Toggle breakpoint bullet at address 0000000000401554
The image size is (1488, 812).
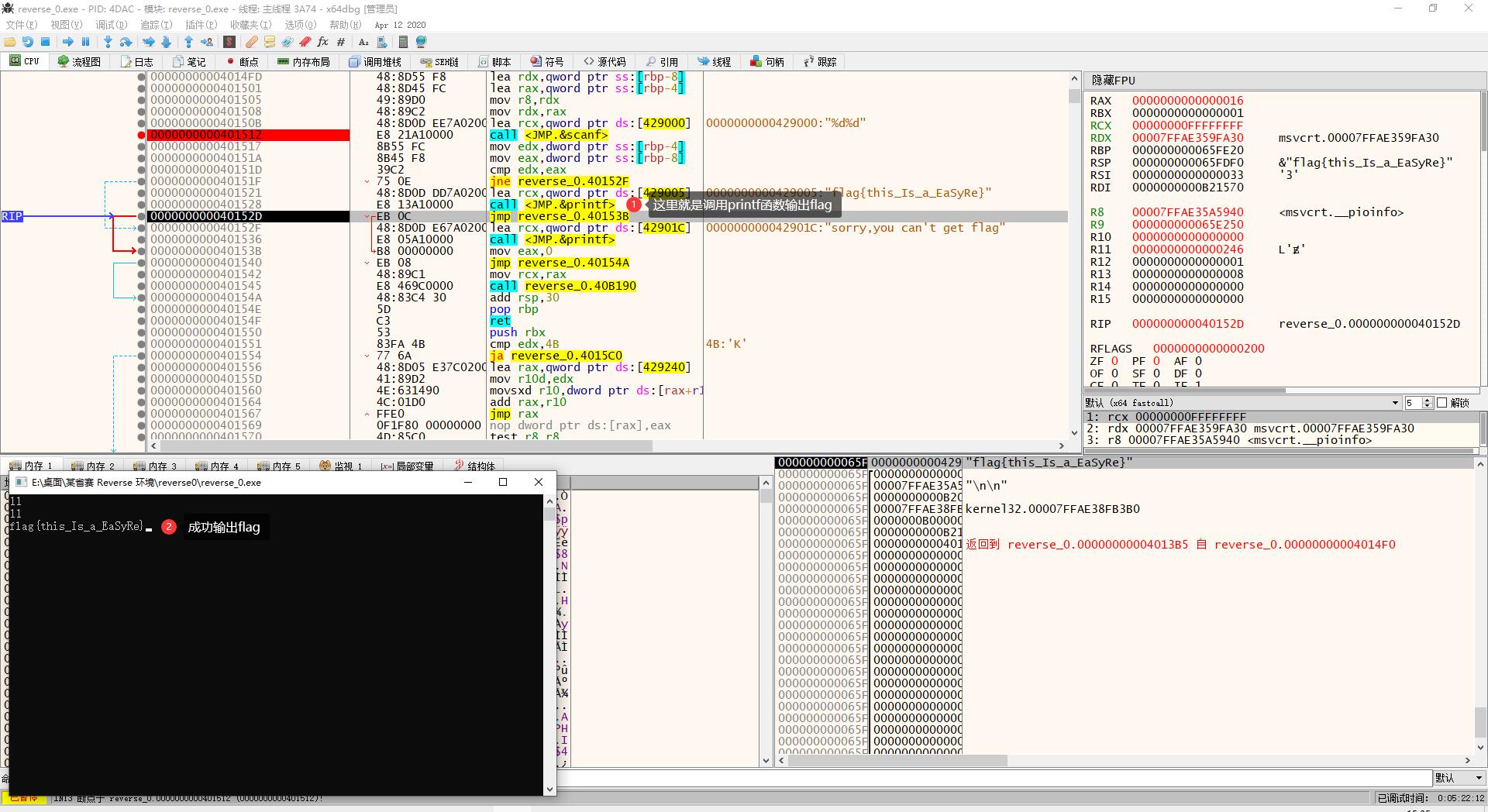coord(141,356)
